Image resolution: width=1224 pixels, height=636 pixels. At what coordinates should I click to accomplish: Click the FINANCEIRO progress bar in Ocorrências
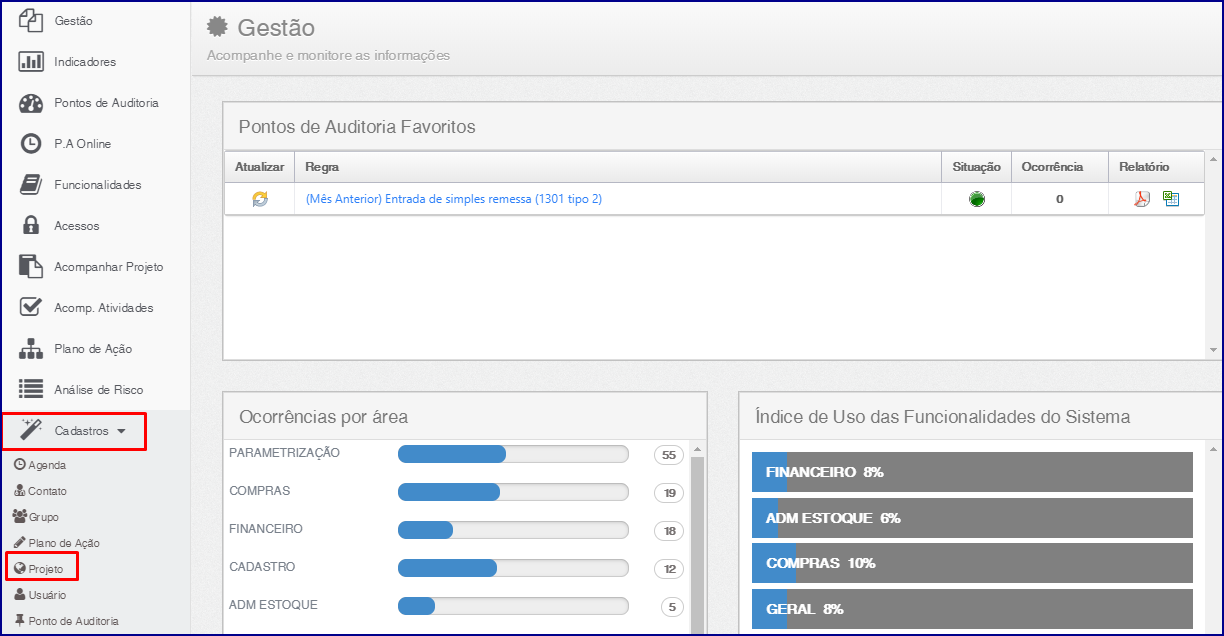[513, 530]
